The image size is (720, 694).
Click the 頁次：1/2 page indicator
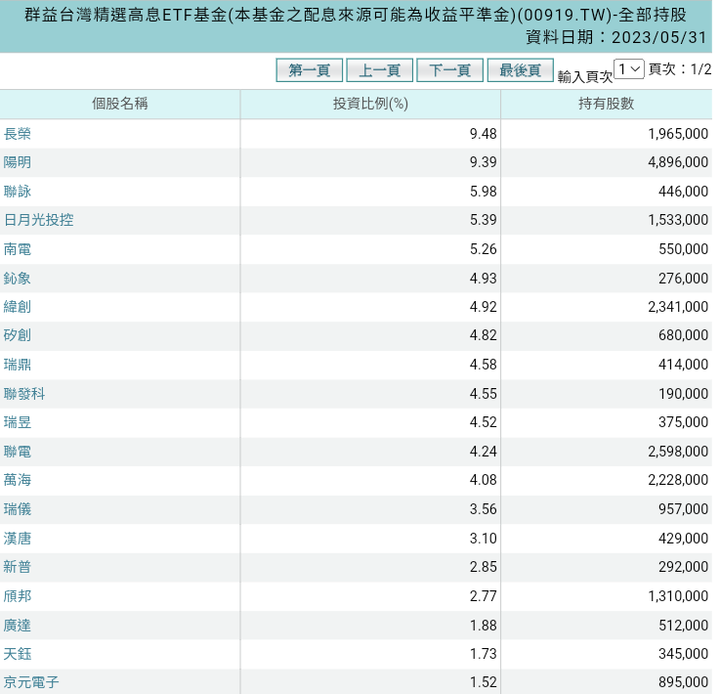[x=680, y=69]
